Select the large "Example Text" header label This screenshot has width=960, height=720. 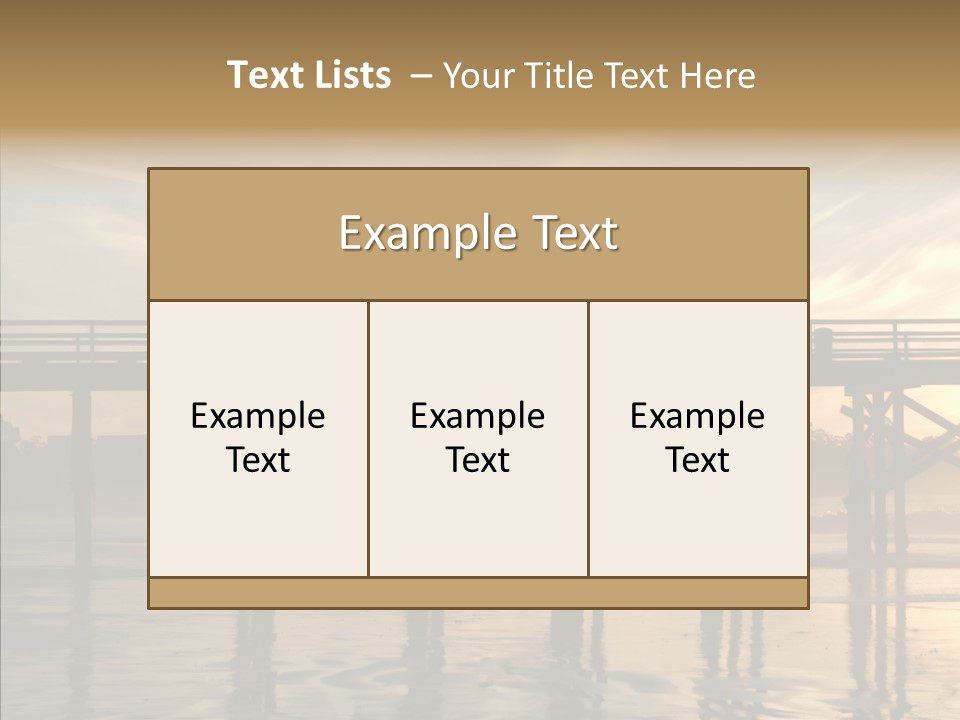(x=478, y=234)
